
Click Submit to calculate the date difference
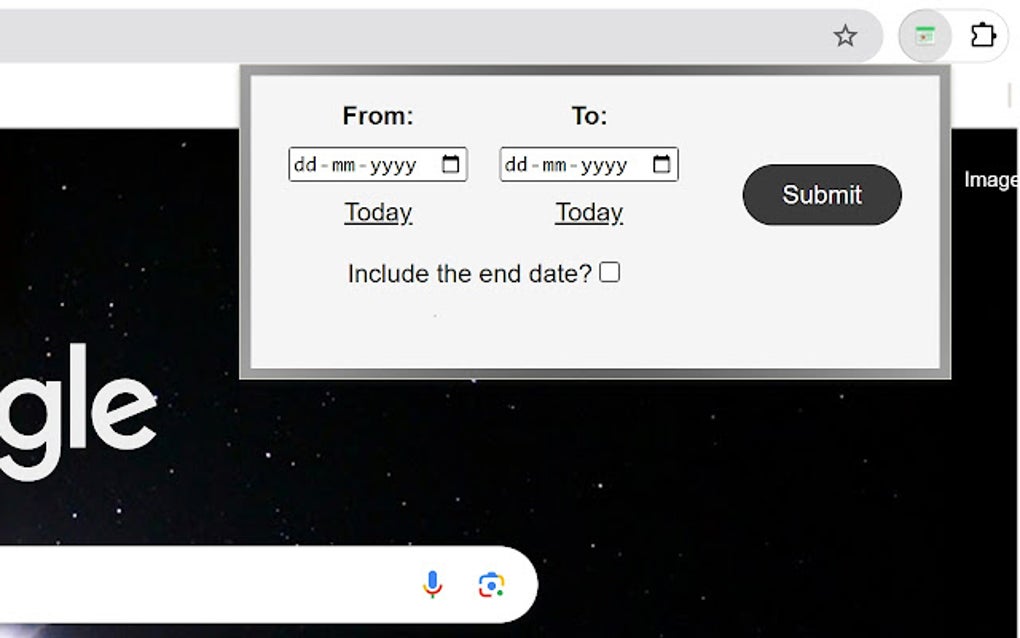coord(821,195)
